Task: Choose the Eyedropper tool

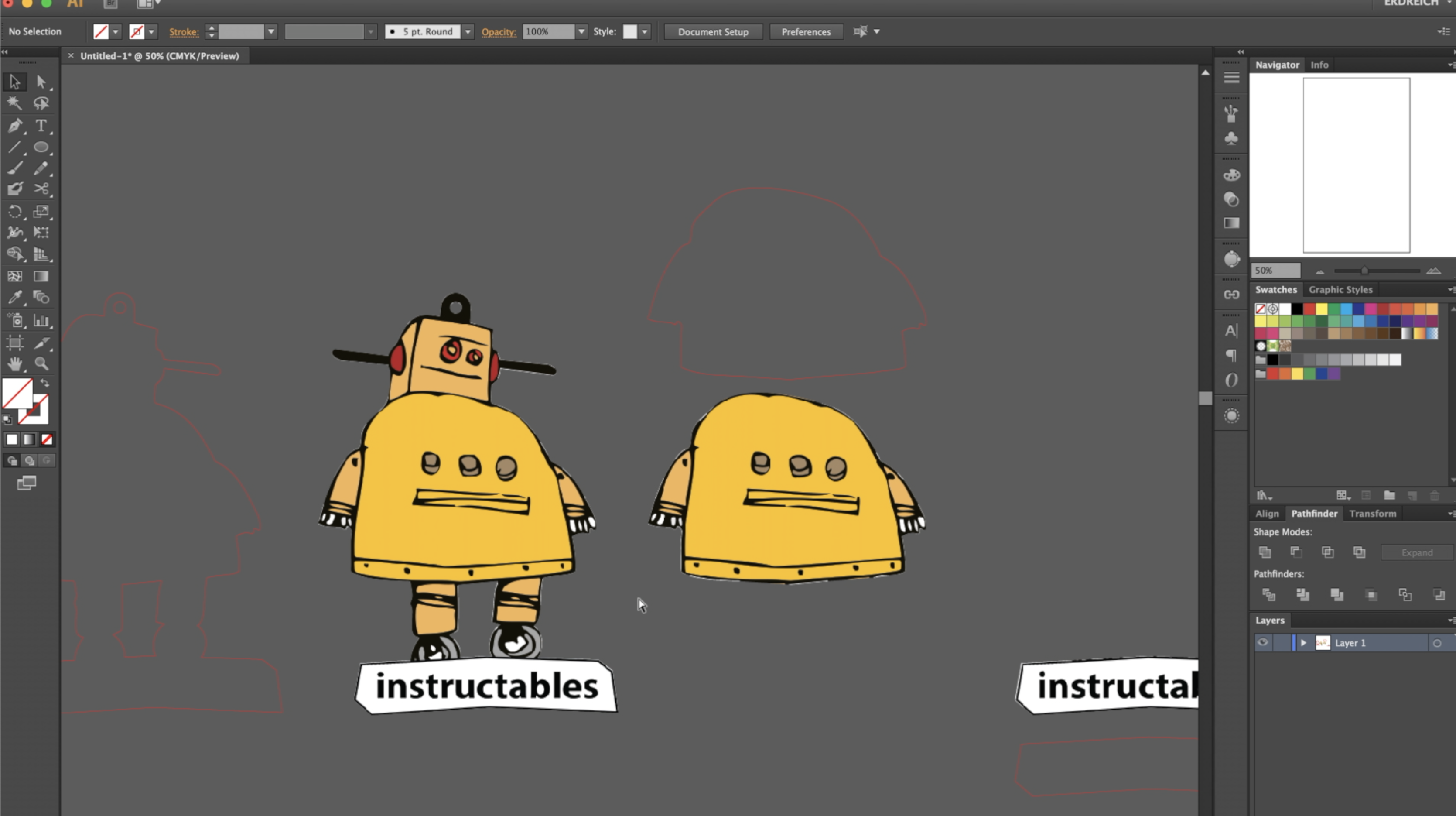Action: (x=15, y=298)
